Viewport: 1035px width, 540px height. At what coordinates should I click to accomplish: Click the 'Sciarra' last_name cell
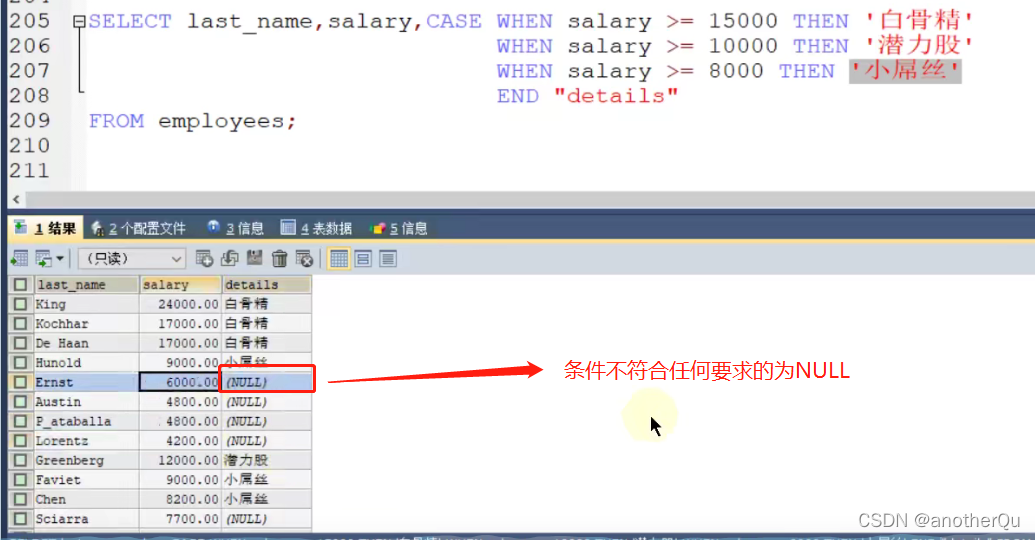pos(86,519)
